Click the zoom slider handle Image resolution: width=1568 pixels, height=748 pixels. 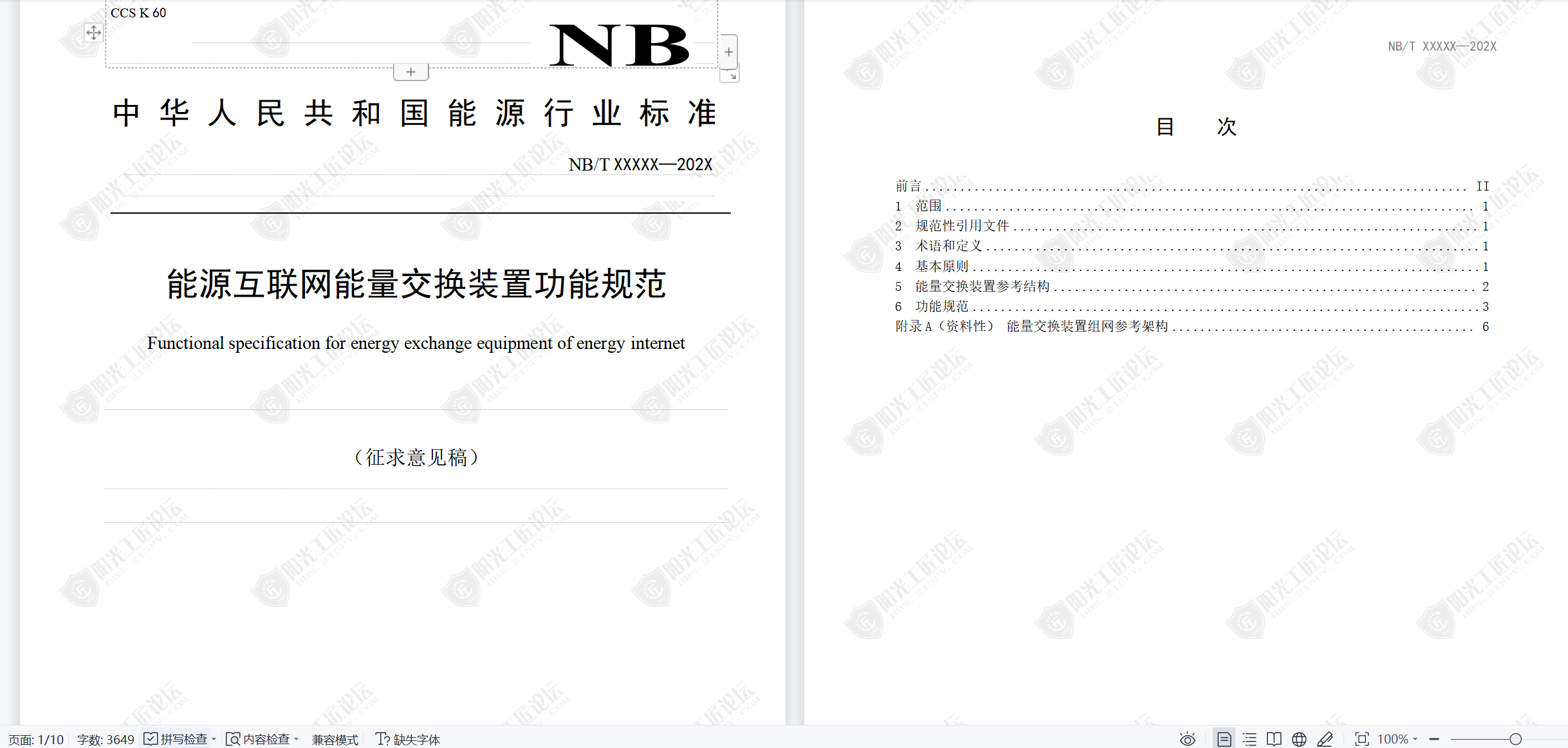tap(1516, 739)
